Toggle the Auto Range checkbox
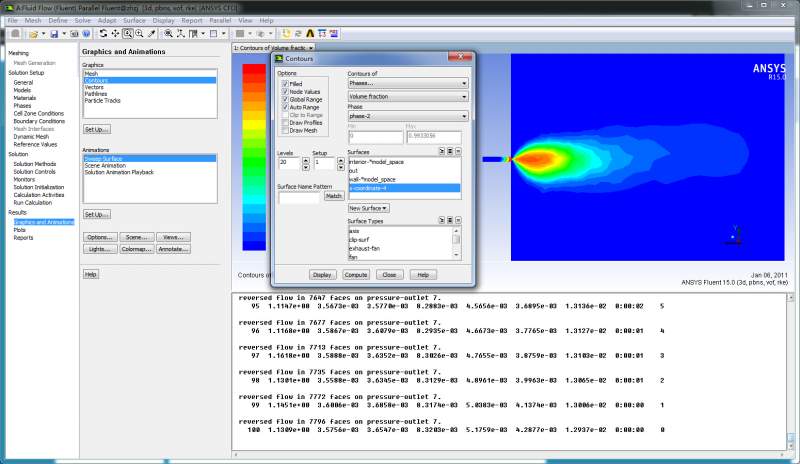This screenshot has height=464, width=800. tap(285, 107)
